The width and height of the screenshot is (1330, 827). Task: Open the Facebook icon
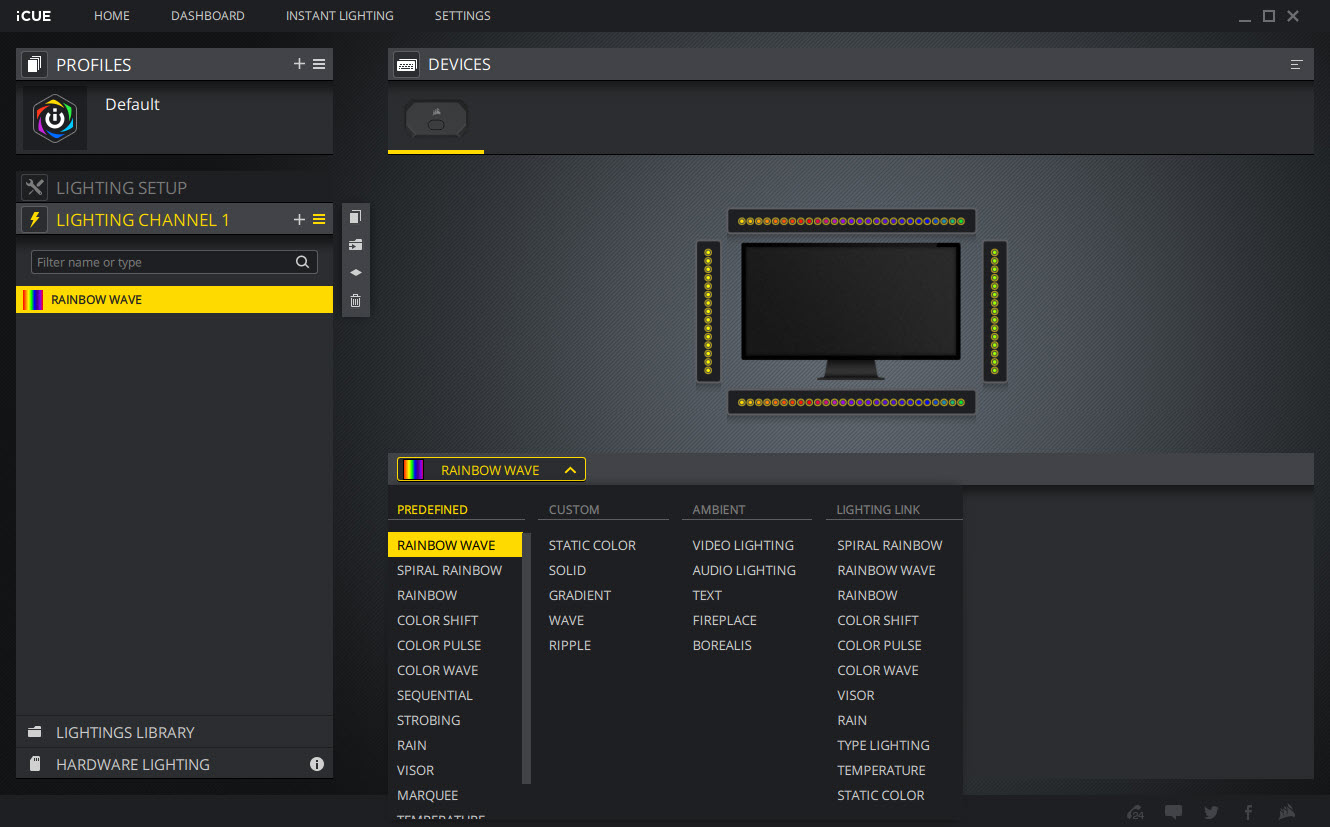(x=1248, y=812)
